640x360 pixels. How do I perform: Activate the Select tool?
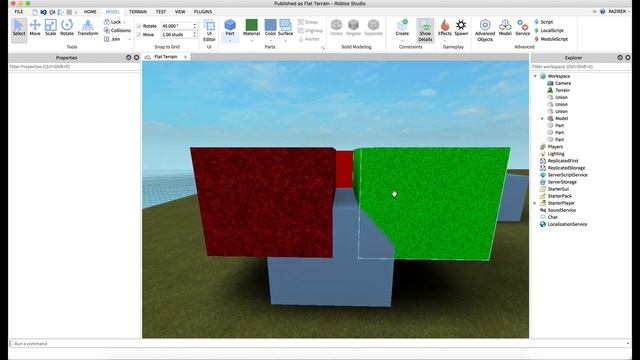(18, 28)
